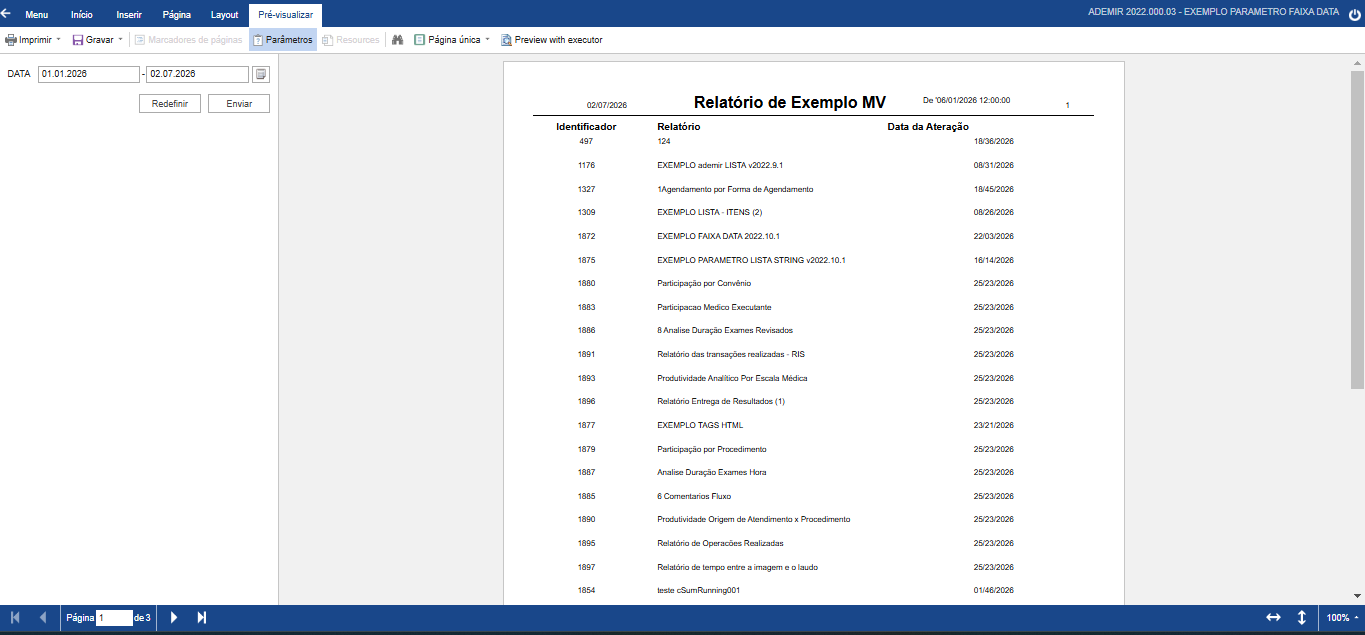Click the Relatório column header

[678, 127]
